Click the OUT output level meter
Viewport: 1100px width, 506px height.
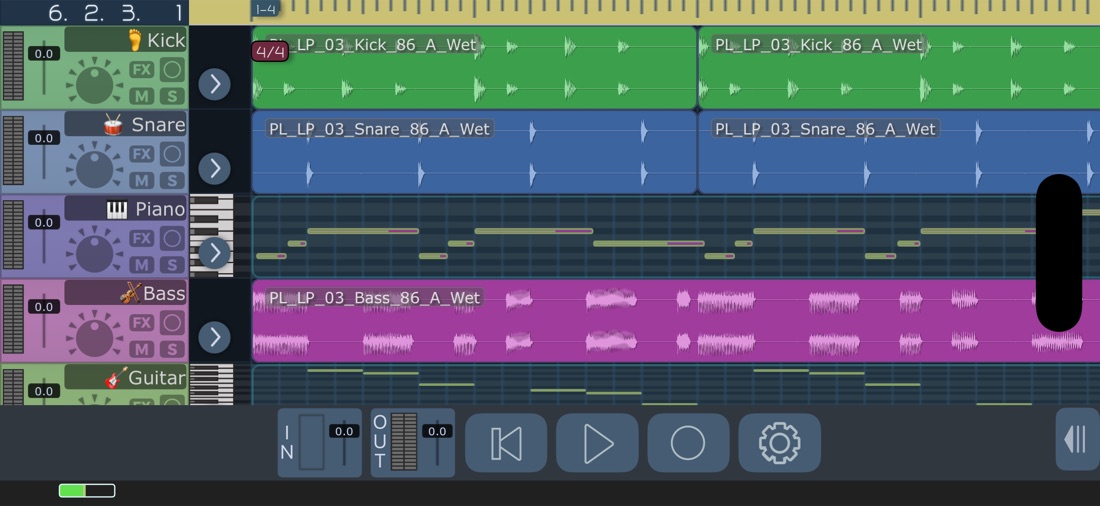pyautogui.click(x=404, y=442)
